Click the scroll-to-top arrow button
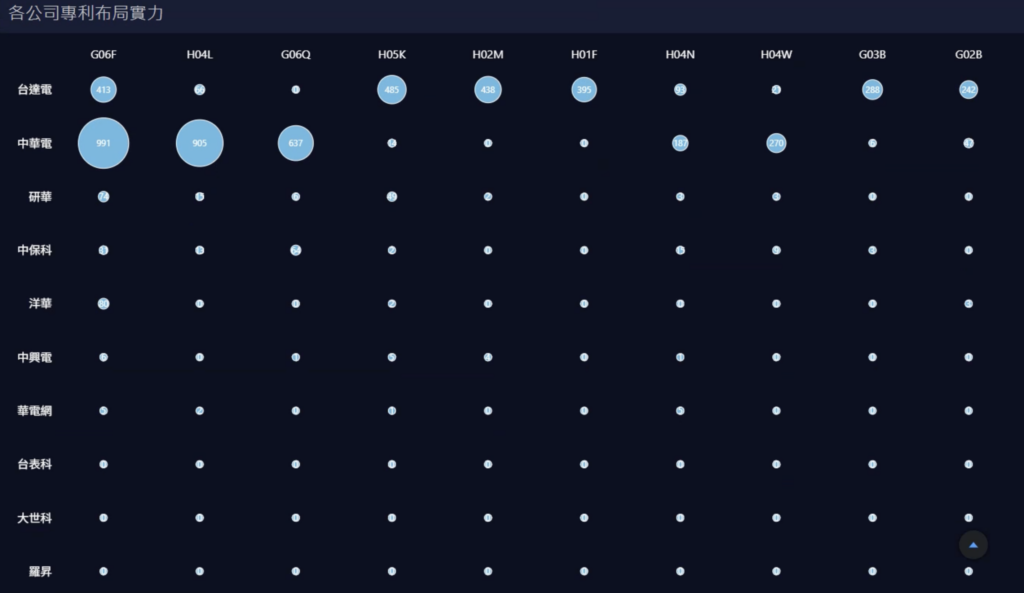The image size is (1024, 593). [973, 545]
